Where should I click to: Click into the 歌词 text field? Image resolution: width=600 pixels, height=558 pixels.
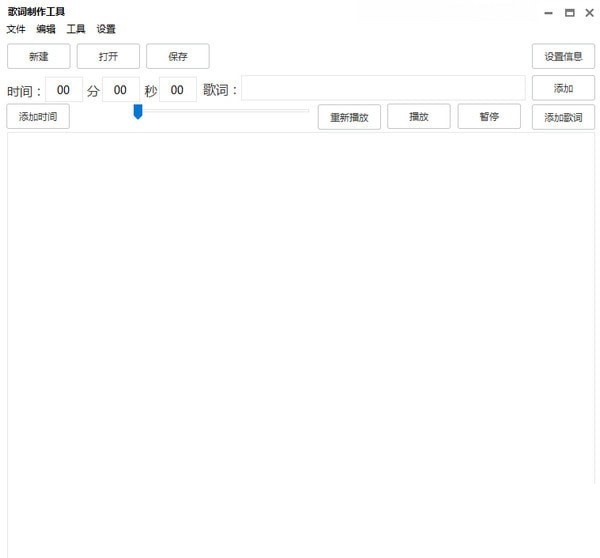[x=382, y=89]
